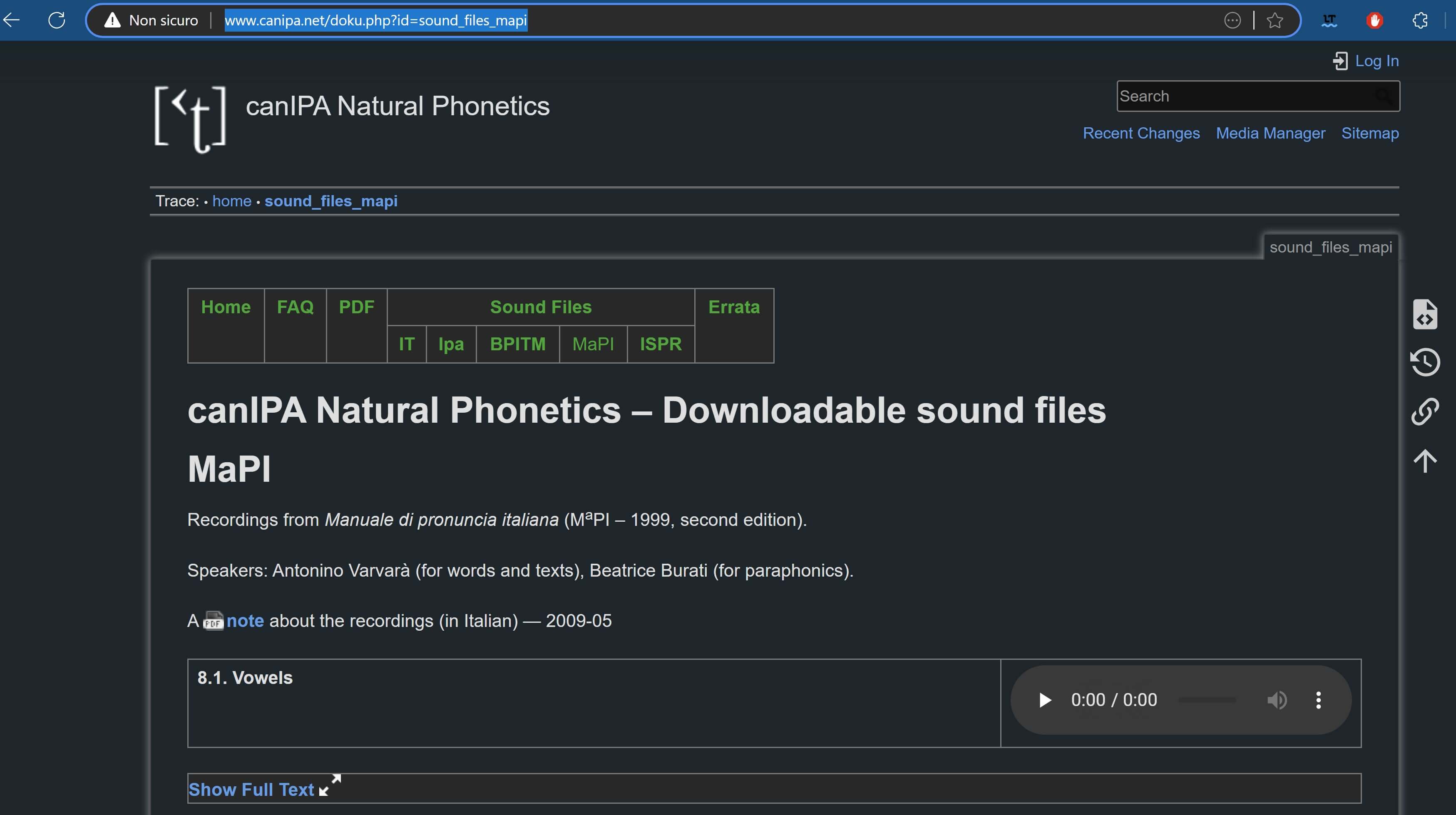Click the audio player progress slider
Image resolution: width=1456 pixels, height=815 pixels.
[x=1208, y=700]
